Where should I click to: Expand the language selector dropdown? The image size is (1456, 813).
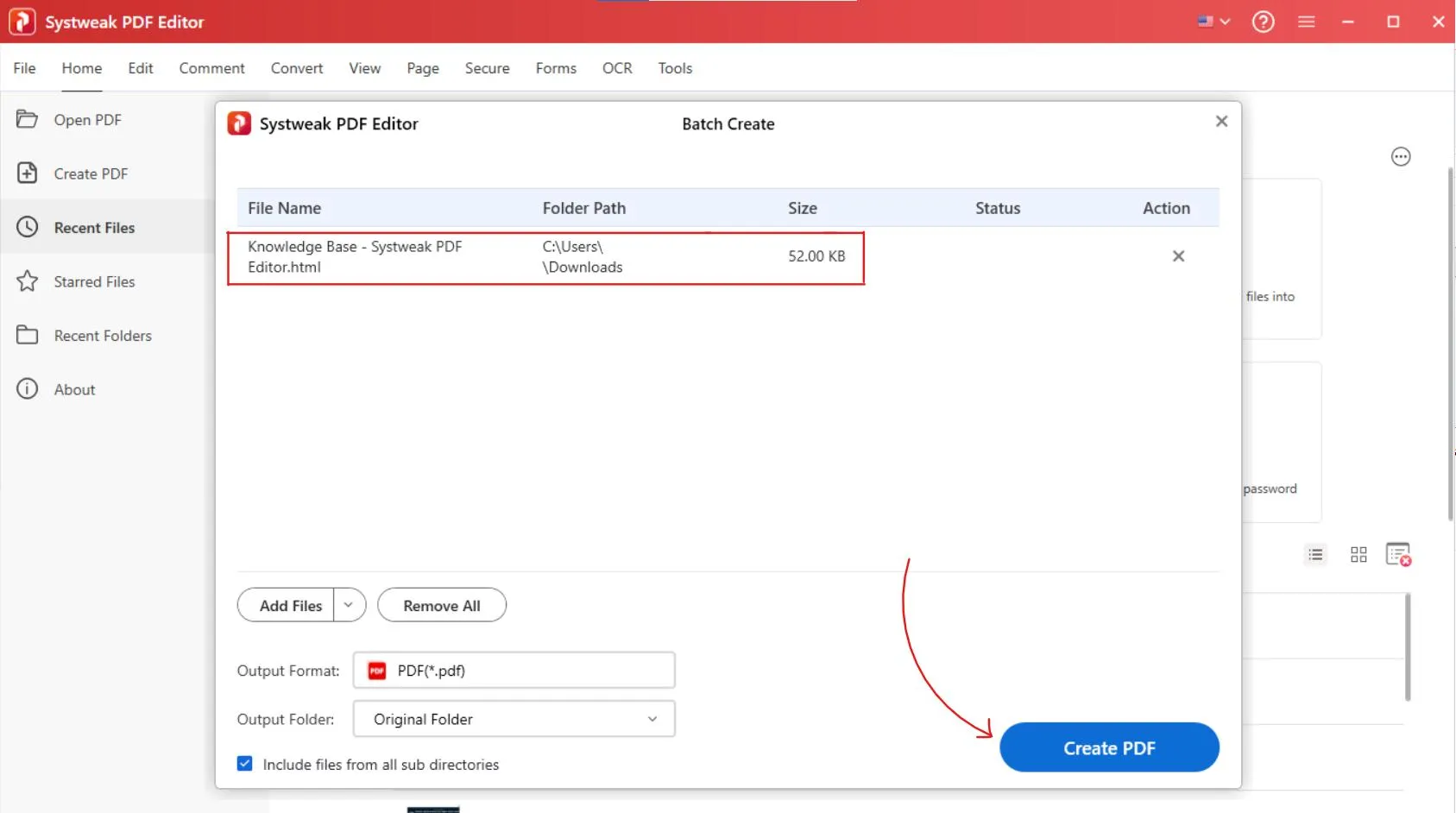tap(1223, 22)
